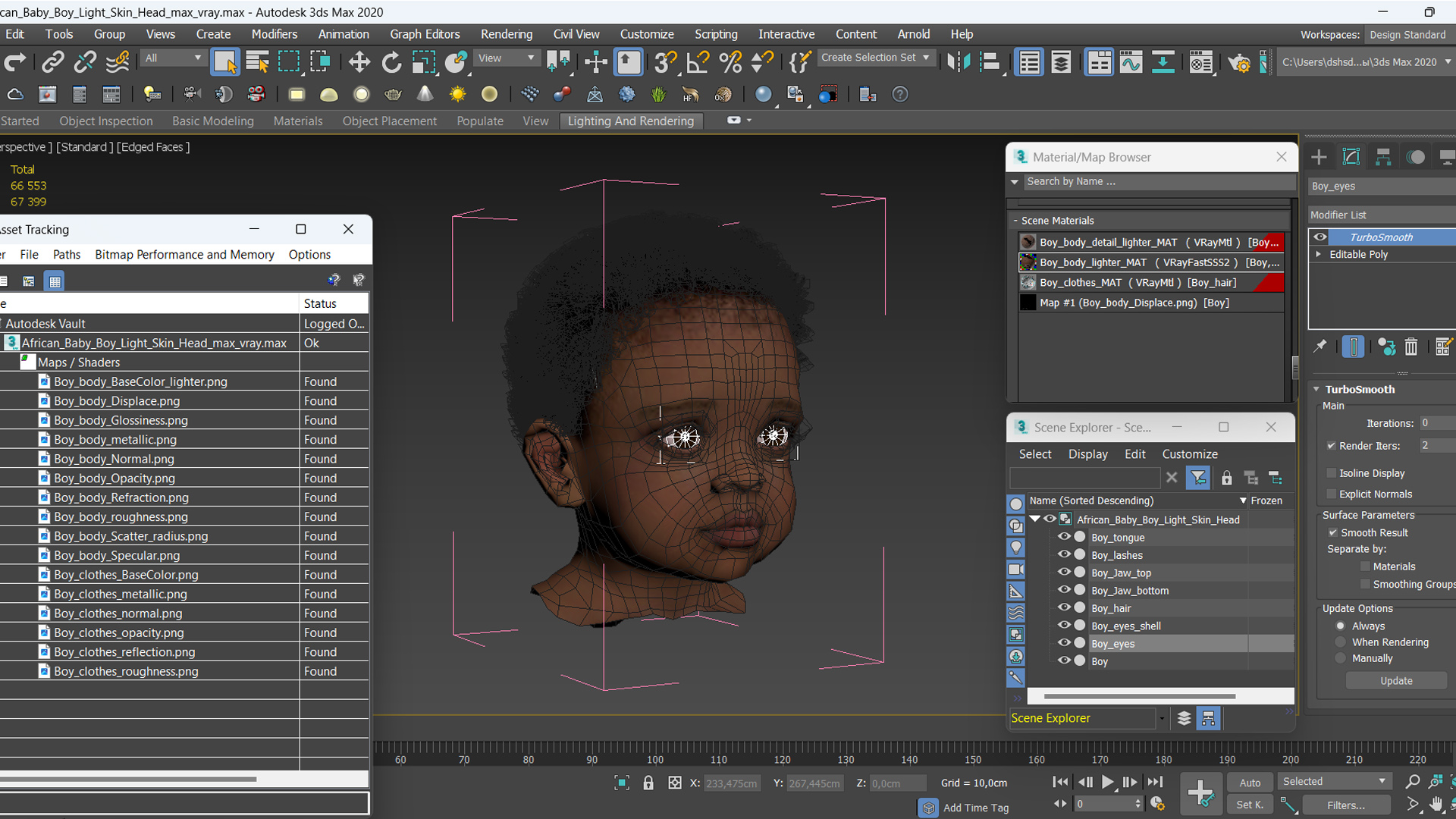The image size is (1456, 819).
Task: Click the Boy_body_lighter_MAT material swatch
Action: pyautogui.click(x=1028, y=262)
